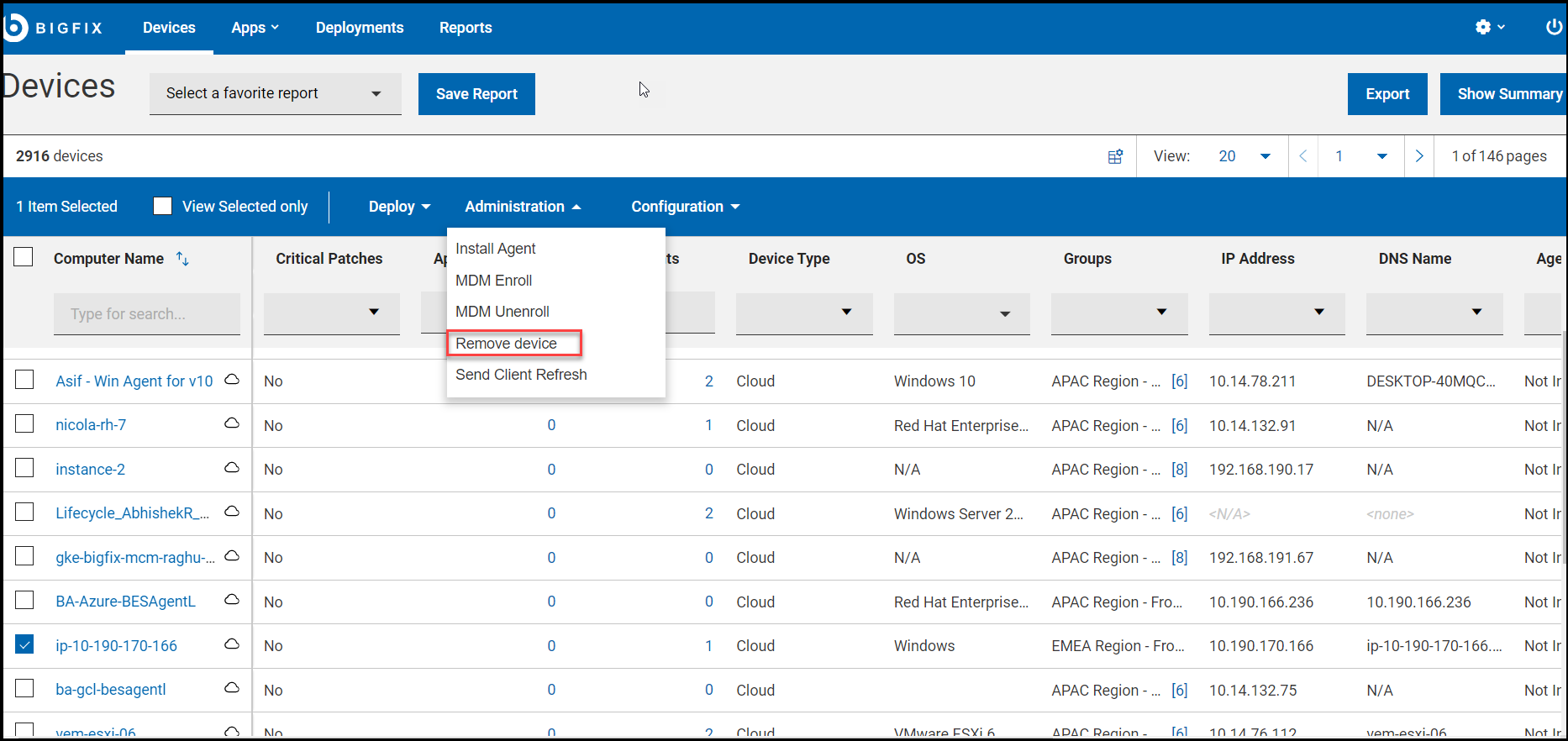Open the column configuration icon
1568x741 pixels.
[x=1115, y=156]
